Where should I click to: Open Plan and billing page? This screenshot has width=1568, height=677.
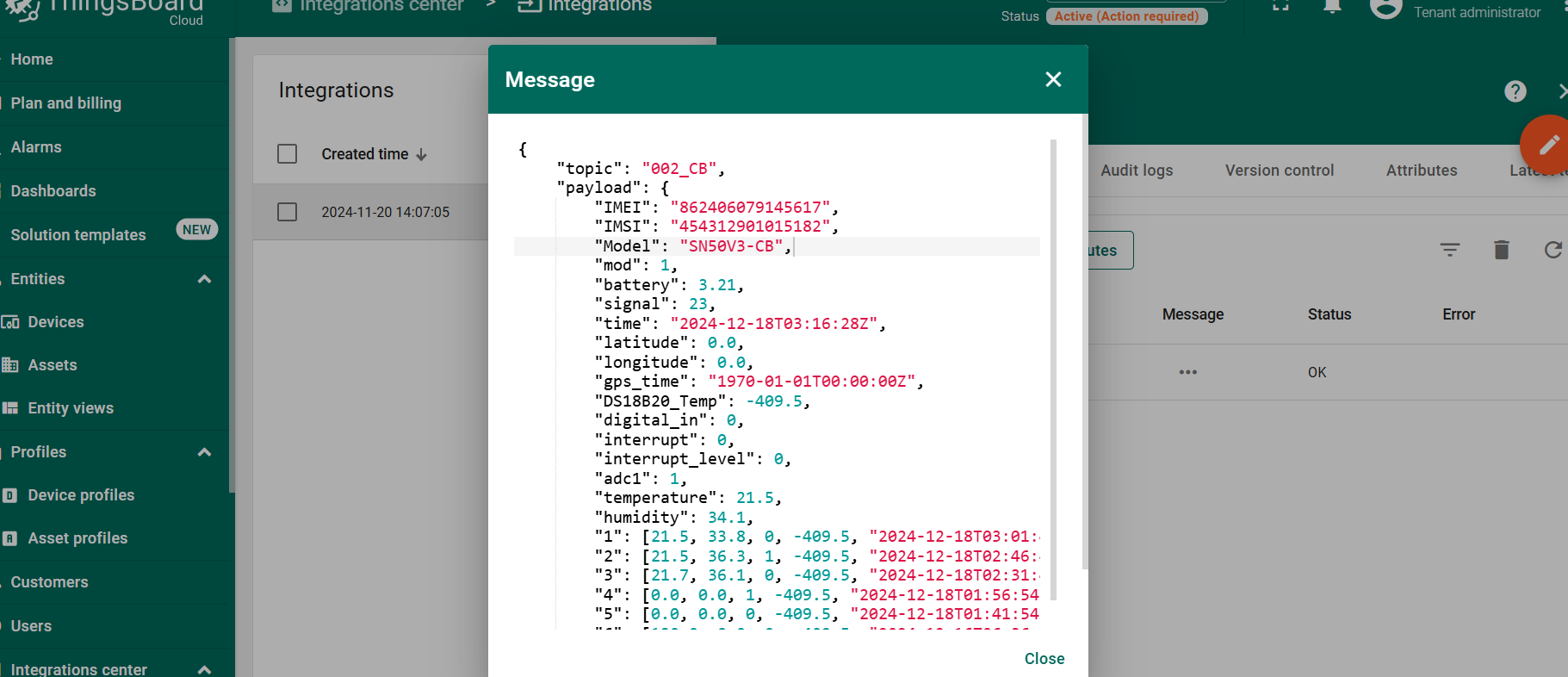click(x=65, y=103)
